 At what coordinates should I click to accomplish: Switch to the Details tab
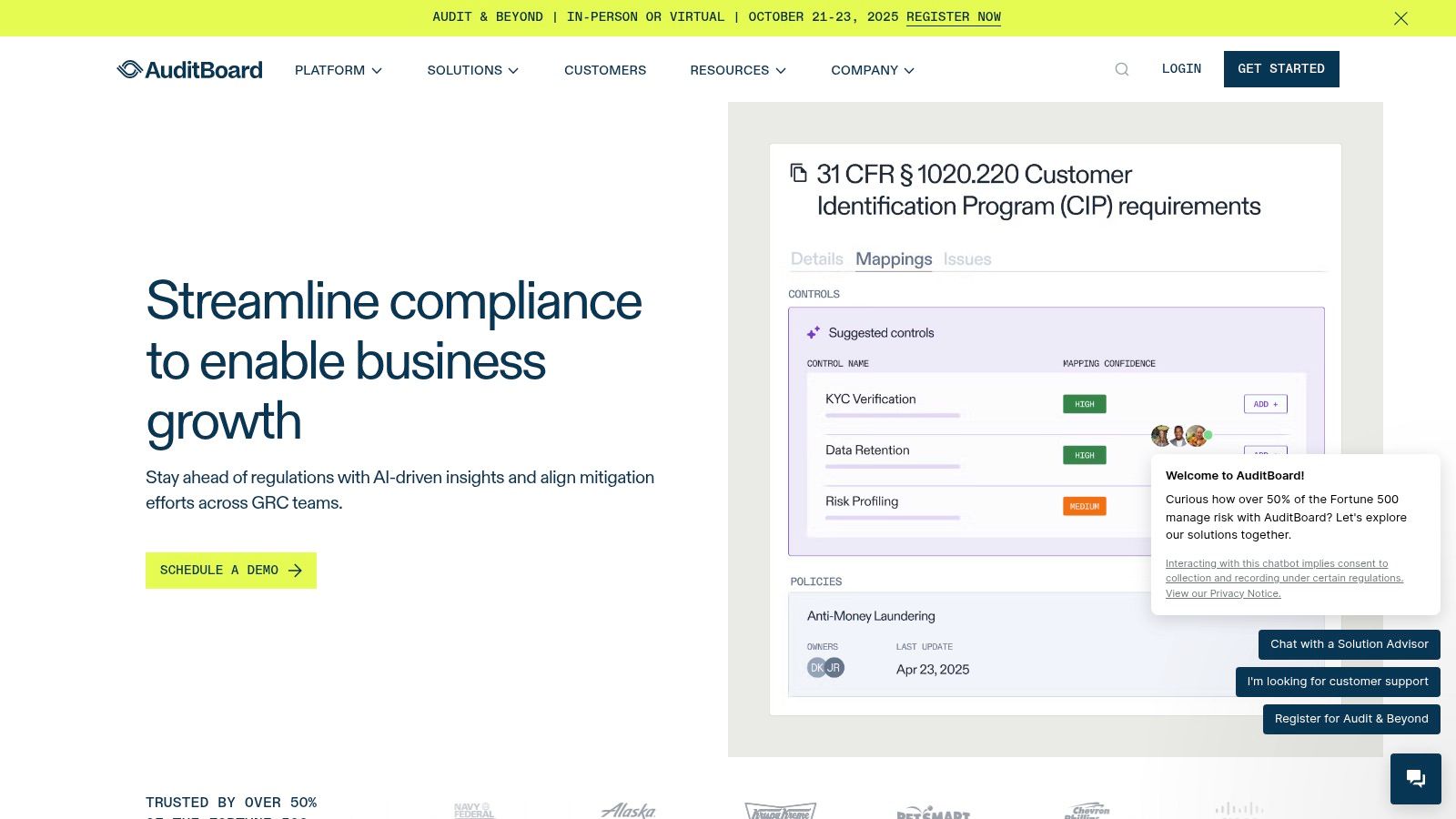coord(817,259)
